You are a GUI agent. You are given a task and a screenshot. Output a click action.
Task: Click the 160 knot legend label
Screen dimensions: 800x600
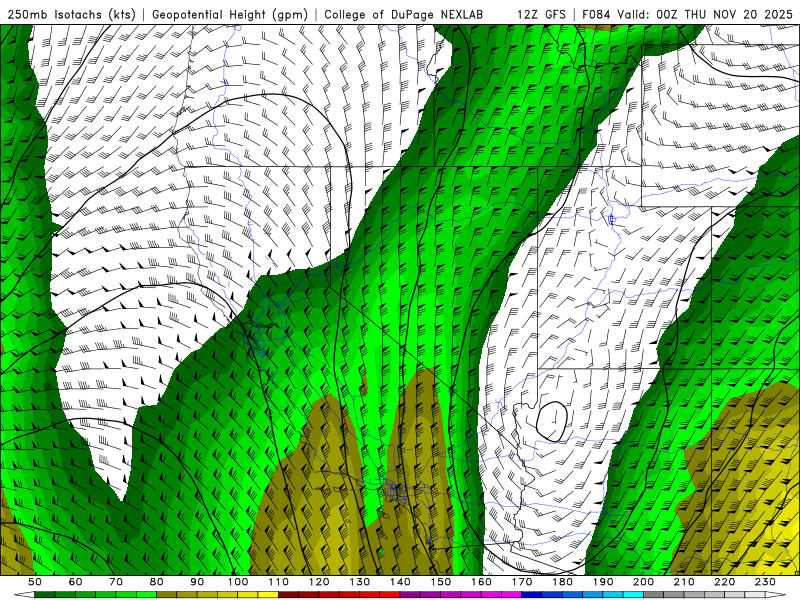point(482,582)
